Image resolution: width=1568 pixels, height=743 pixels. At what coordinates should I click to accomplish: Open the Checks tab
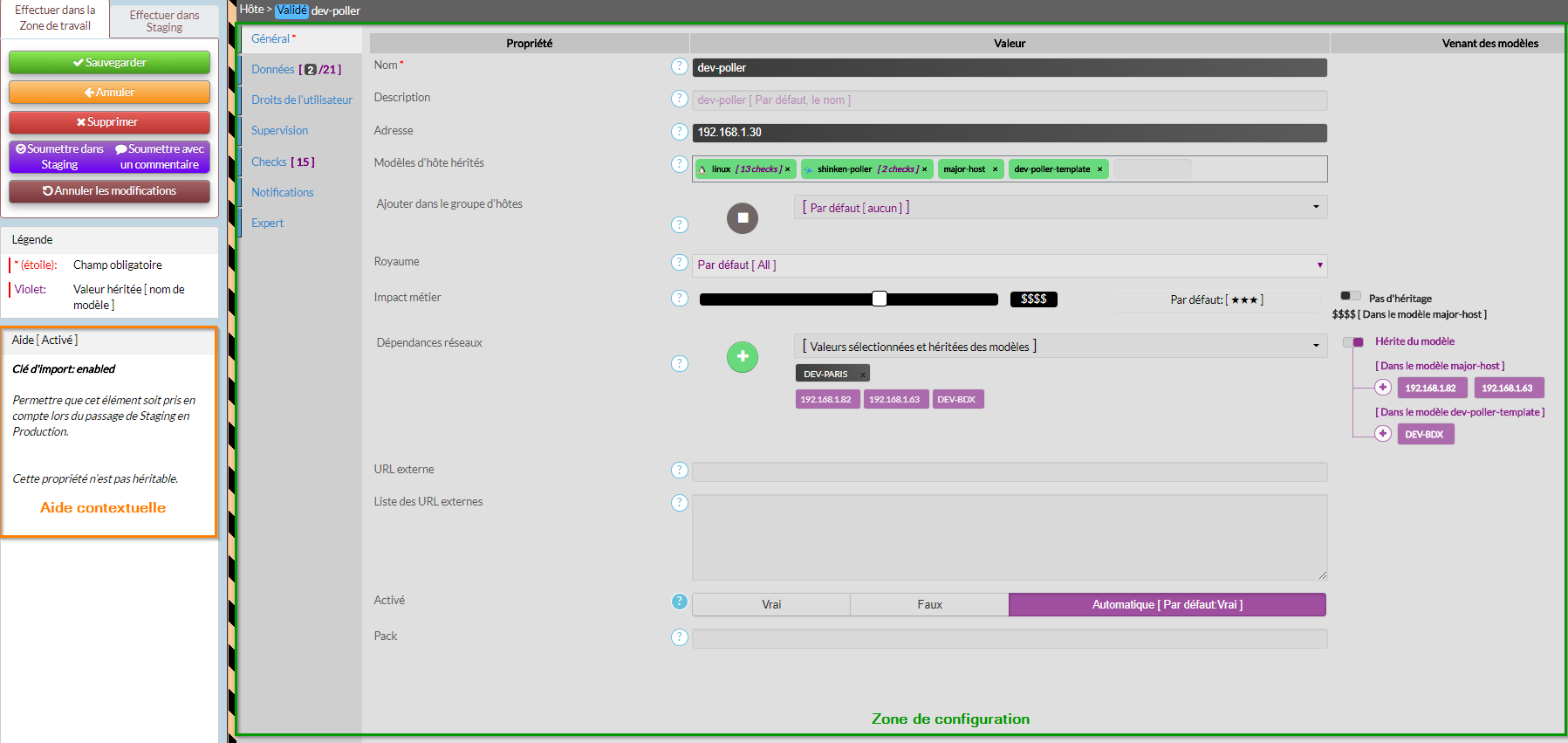click(x=282, y=162)
